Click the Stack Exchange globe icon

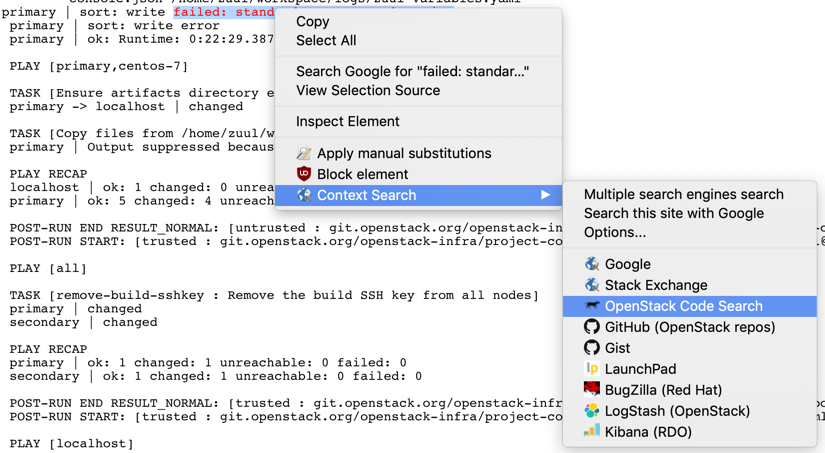coord(592,285)
